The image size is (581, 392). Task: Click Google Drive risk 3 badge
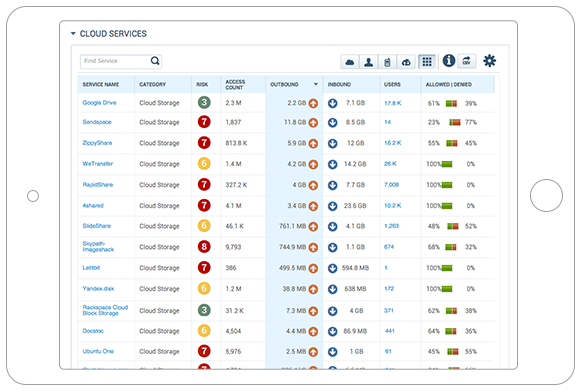(204, 102)
